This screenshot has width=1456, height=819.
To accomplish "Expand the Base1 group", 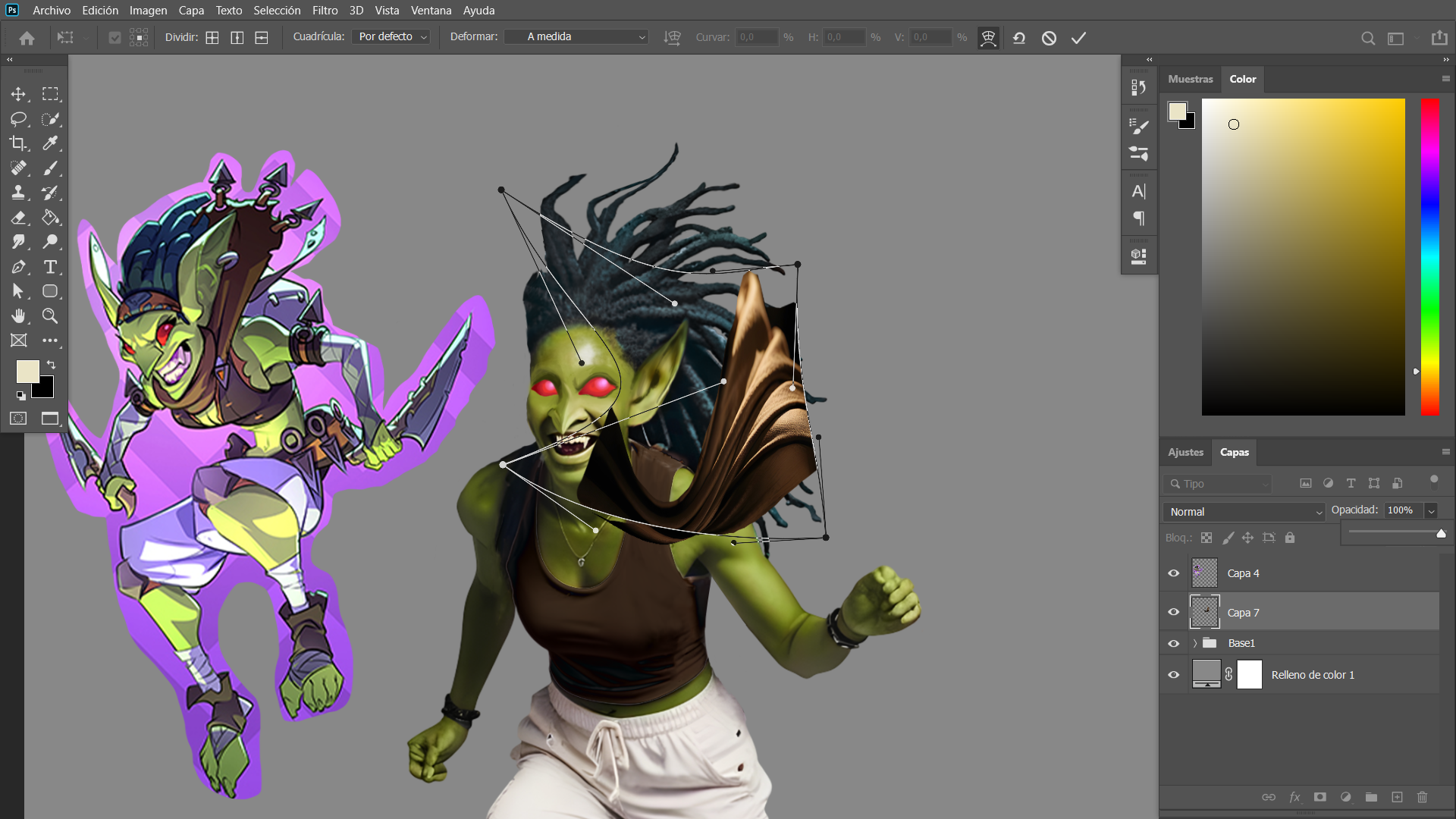I will pyautogui.click(x=1195, y=643).
